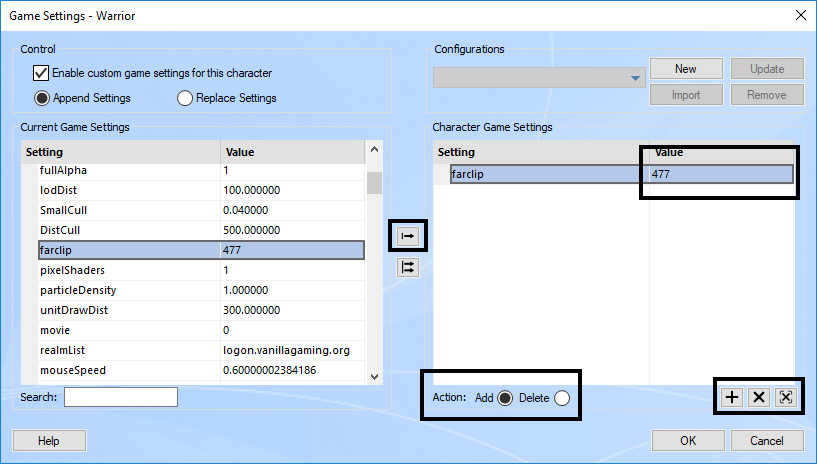The image size is (817, 464).
Task: Select the Replace Settings radio button
Action: [x=185, y=98]
